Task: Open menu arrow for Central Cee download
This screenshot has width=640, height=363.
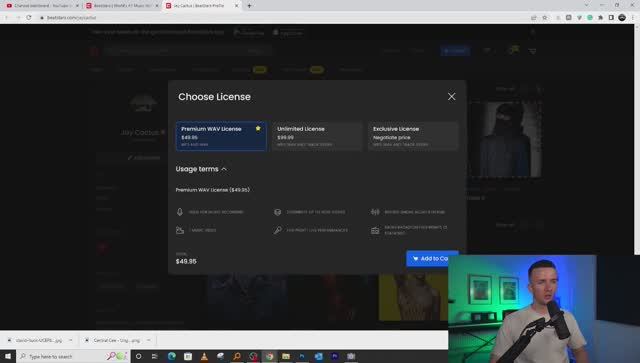Action: 149,340
